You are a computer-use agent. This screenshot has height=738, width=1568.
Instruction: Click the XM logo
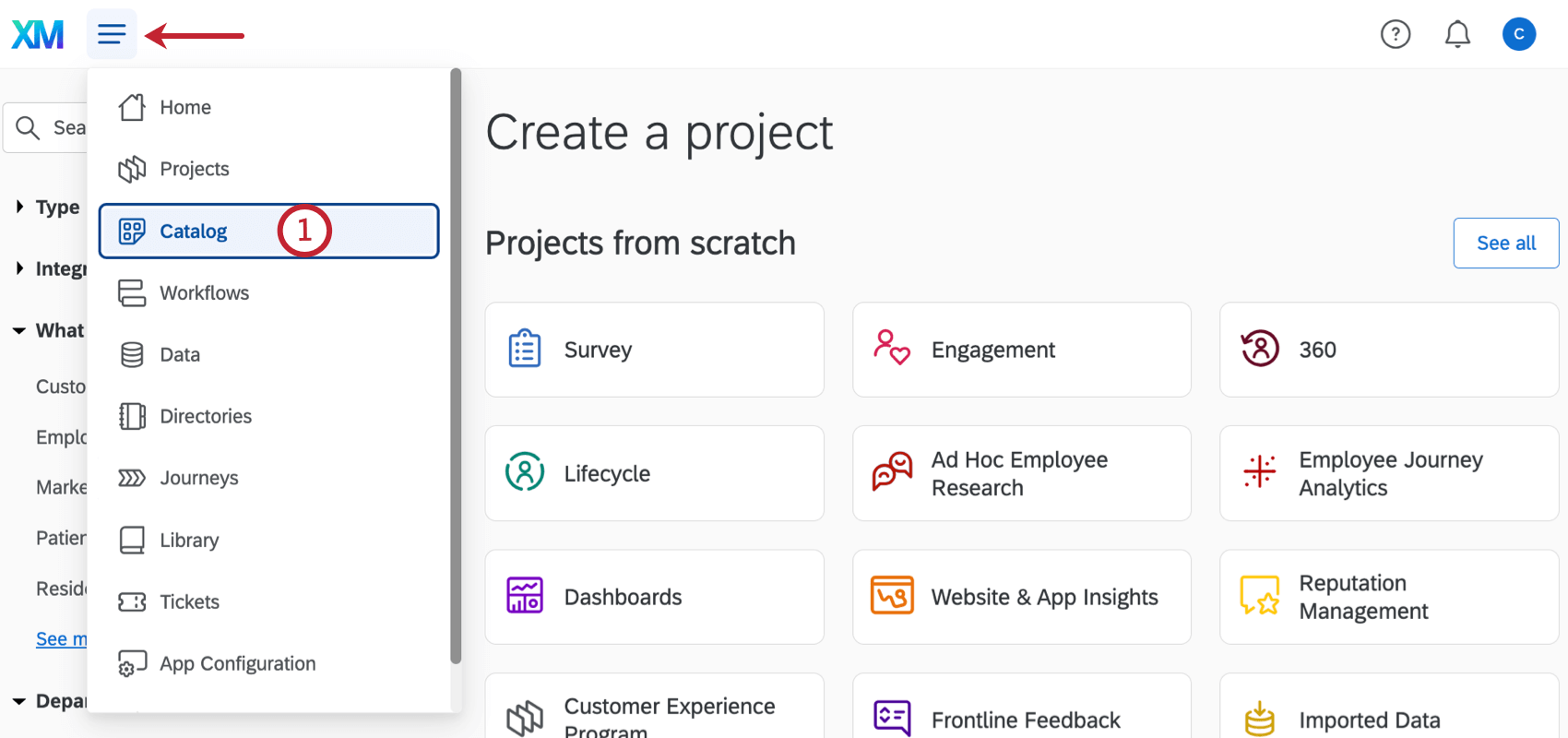[38, 35]
